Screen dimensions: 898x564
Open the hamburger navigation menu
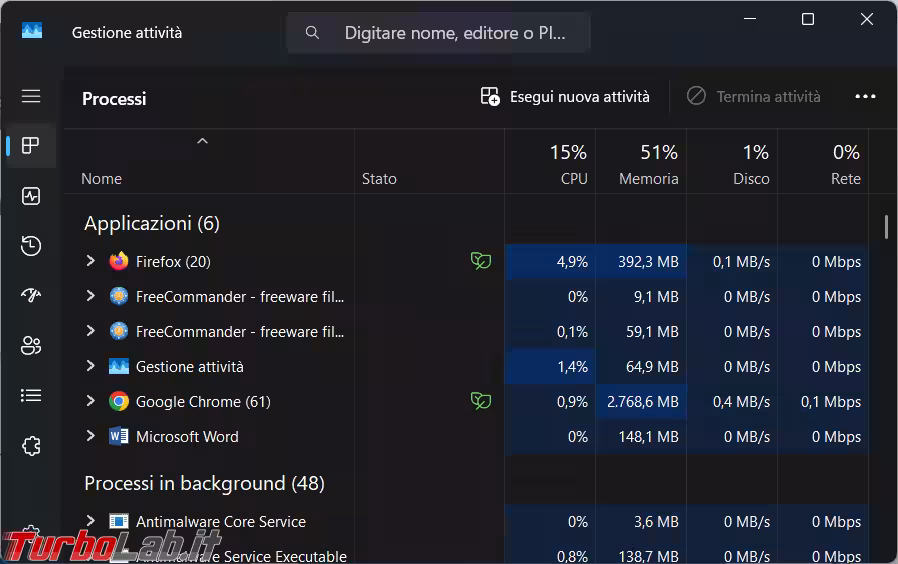pos(31,96)
